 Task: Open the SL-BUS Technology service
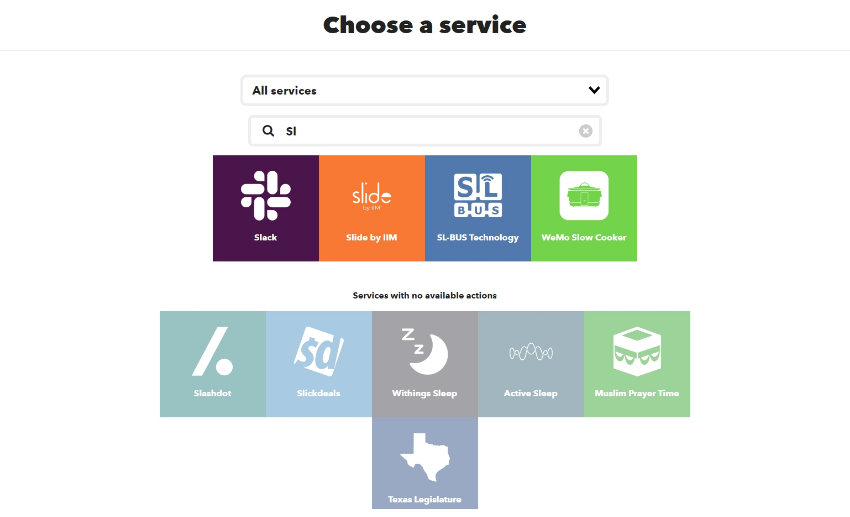point(478,208)
